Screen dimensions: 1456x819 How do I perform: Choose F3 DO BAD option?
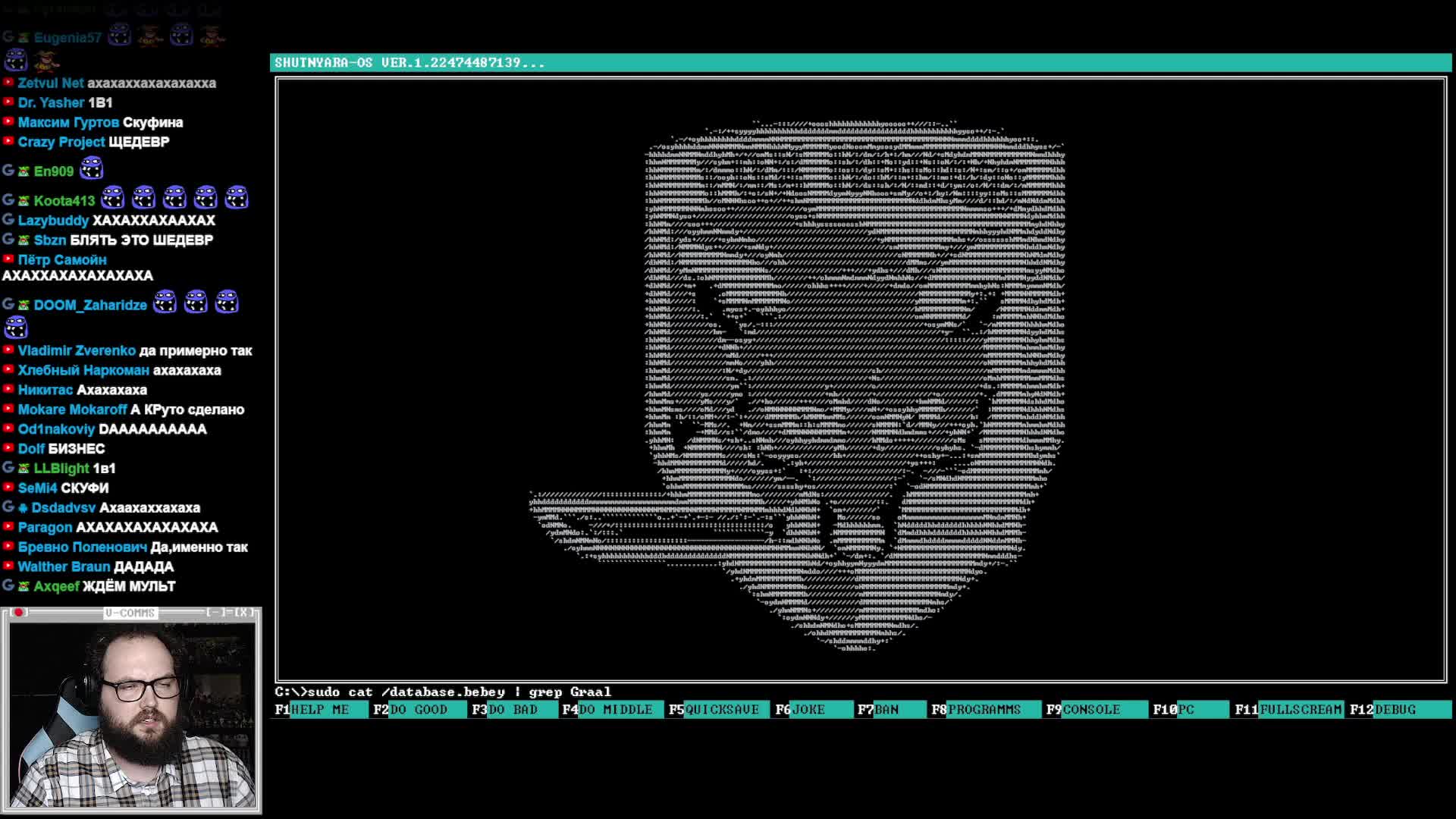click(513, 710)
